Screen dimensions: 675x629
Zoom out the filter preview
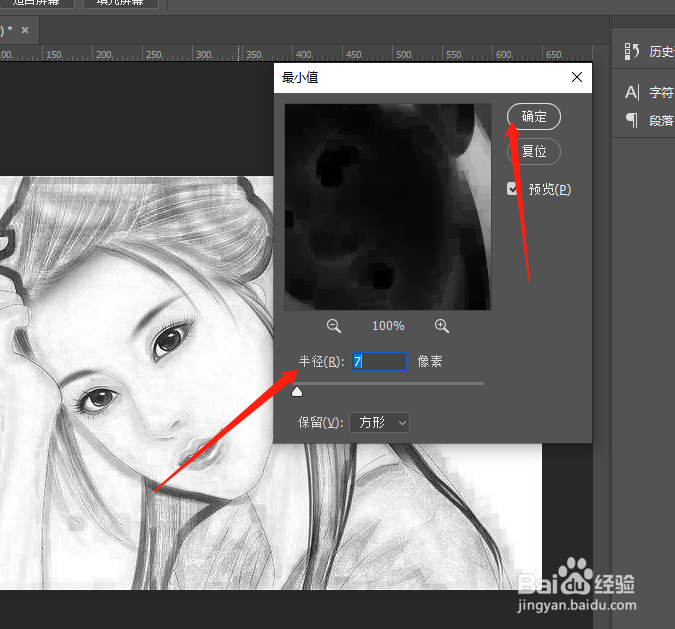(x=334, y=326)
